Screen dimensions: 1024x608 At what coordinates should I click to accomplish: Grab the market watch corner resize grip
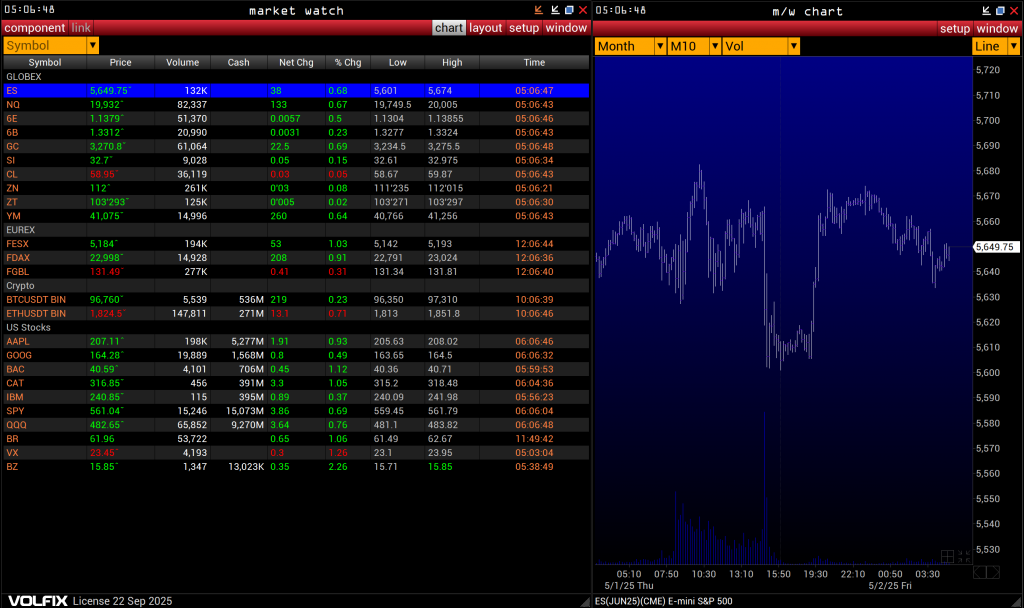[584, 601]
